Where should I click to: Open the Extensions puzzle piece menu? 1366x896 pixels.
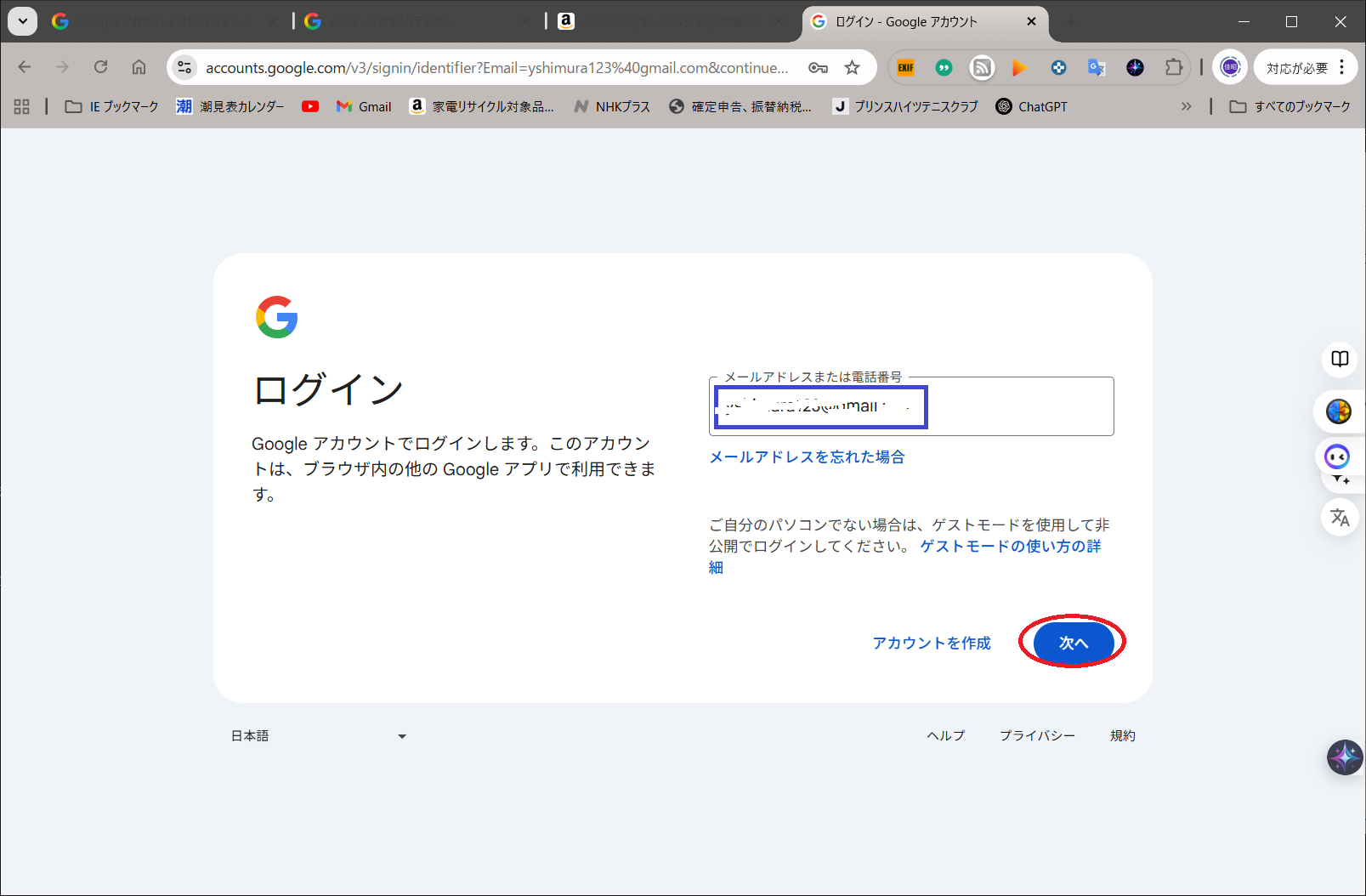pos(1173,68)
